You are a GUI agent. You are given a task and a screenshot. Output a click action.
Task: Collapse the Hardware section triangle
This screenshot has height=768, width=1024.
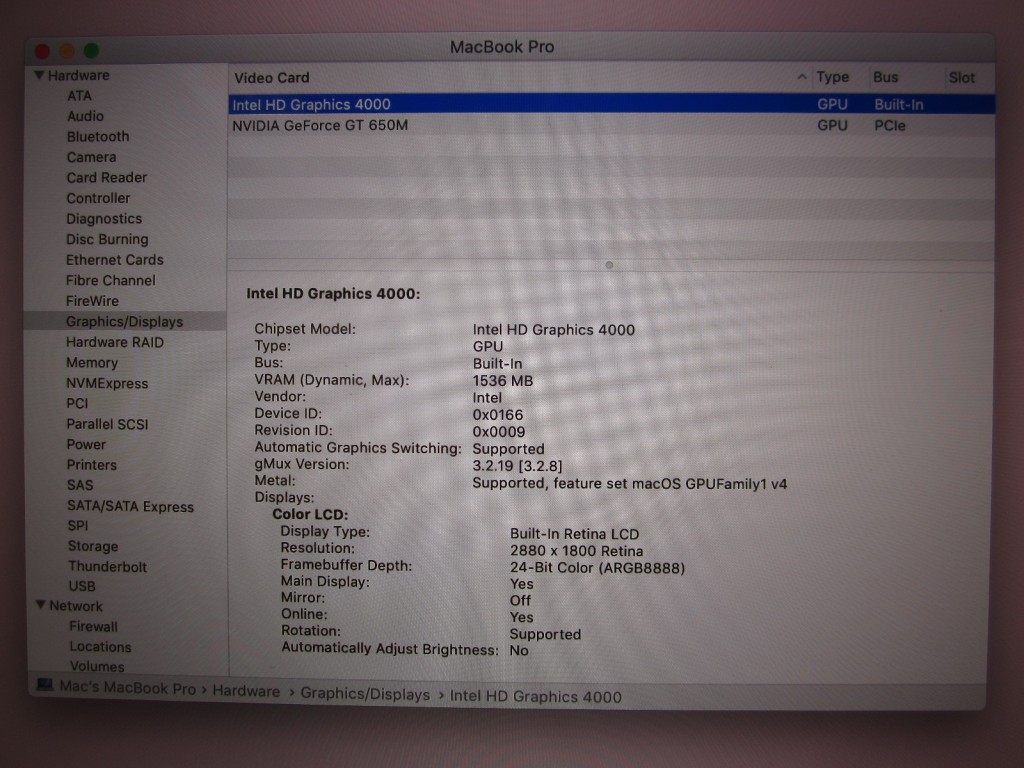pyautogui.click(x=40, y=76)
